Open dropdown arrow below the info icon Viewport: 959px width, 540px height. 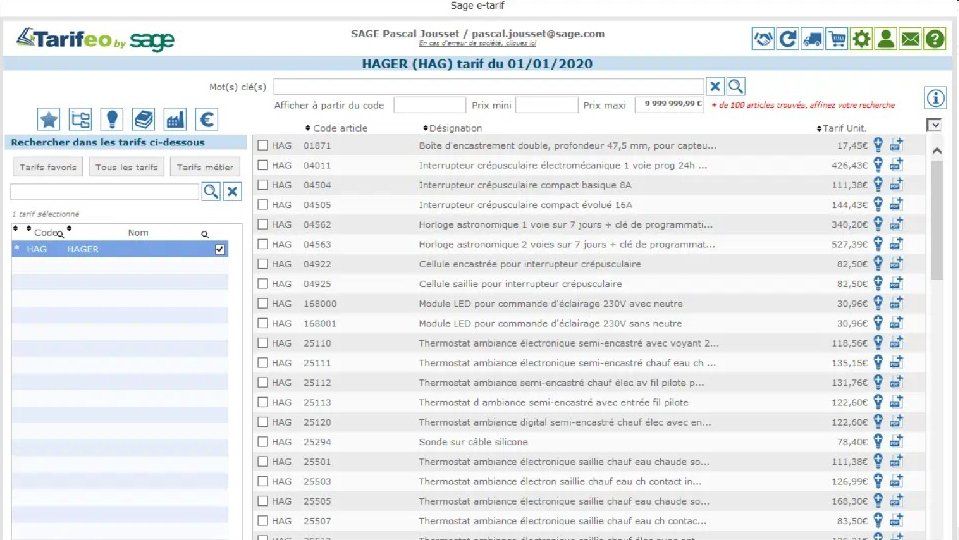coord(934,125)
